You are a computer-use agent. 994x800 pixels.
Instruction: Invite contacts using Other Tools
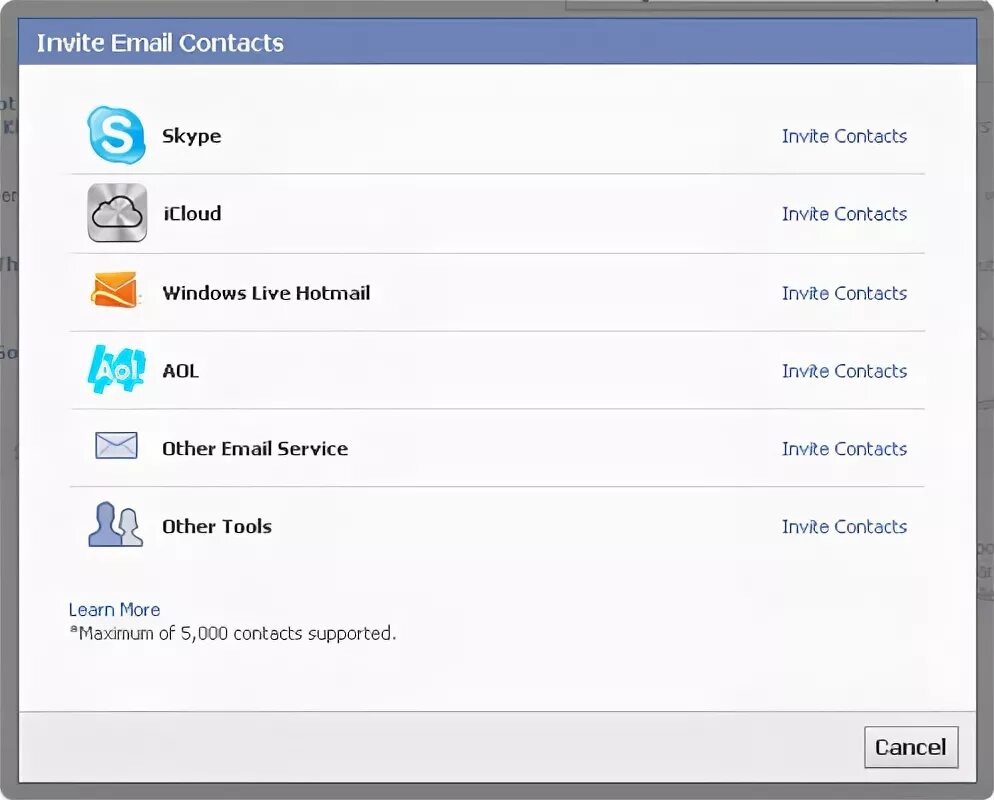[844, 527]
